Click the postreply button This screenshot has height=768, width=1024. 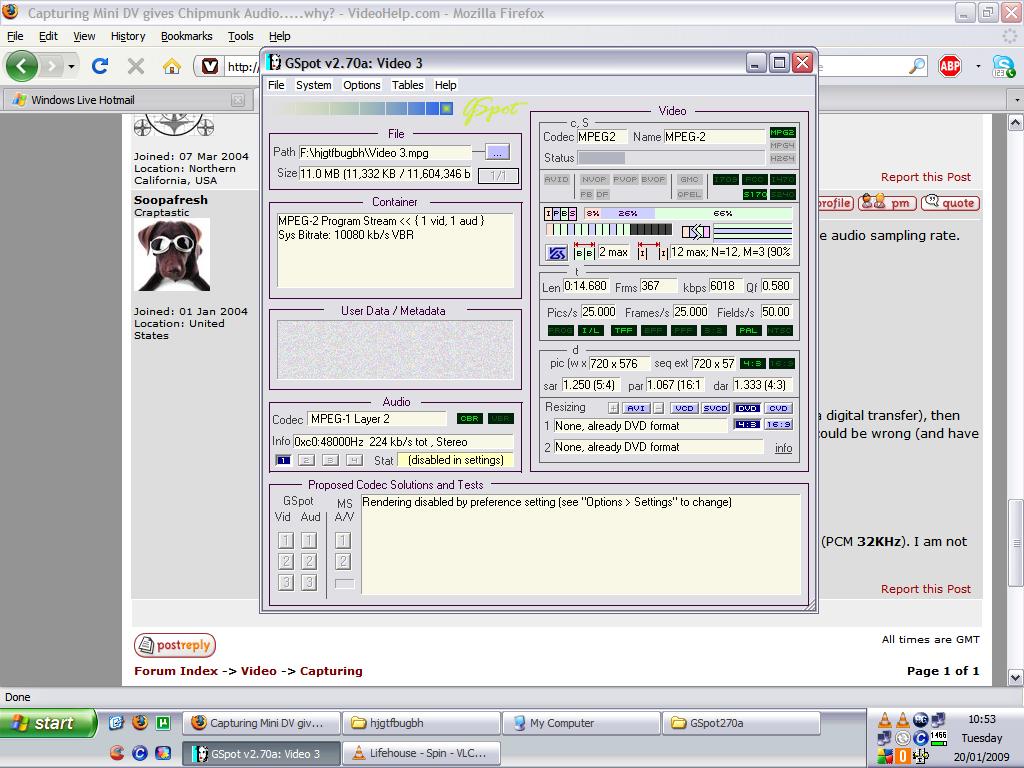pos(175,645)
